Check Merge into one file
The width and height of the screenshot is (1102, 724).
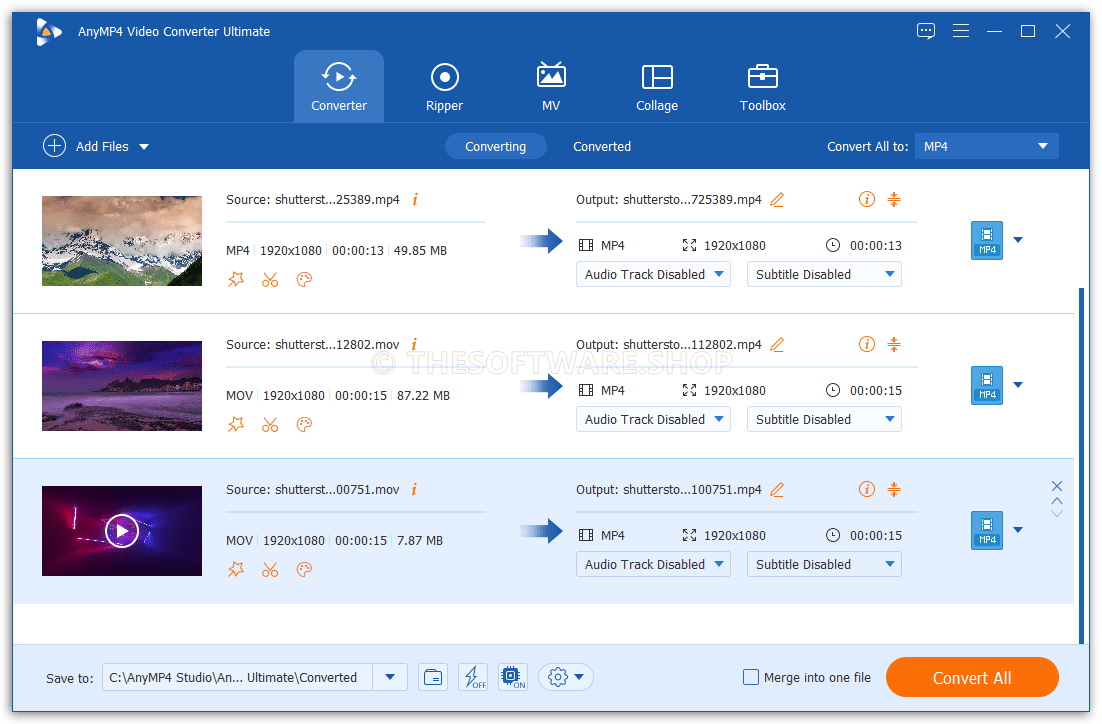(751, 678)
